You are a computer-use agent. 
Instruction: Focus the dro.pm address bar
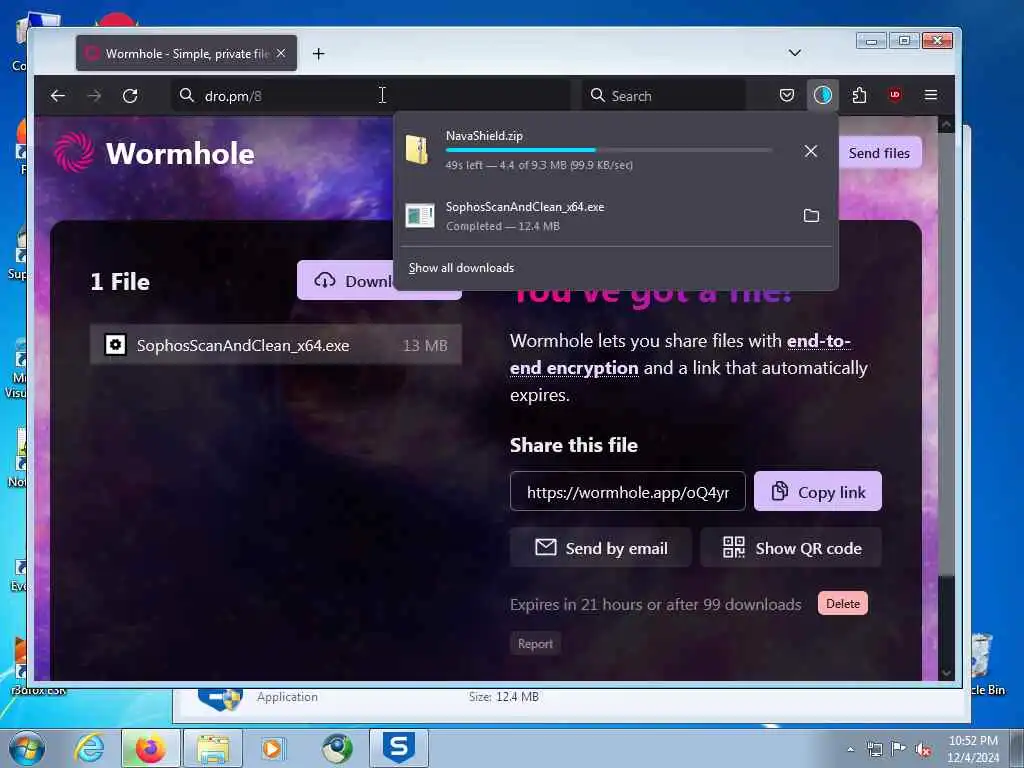[372, 96]
